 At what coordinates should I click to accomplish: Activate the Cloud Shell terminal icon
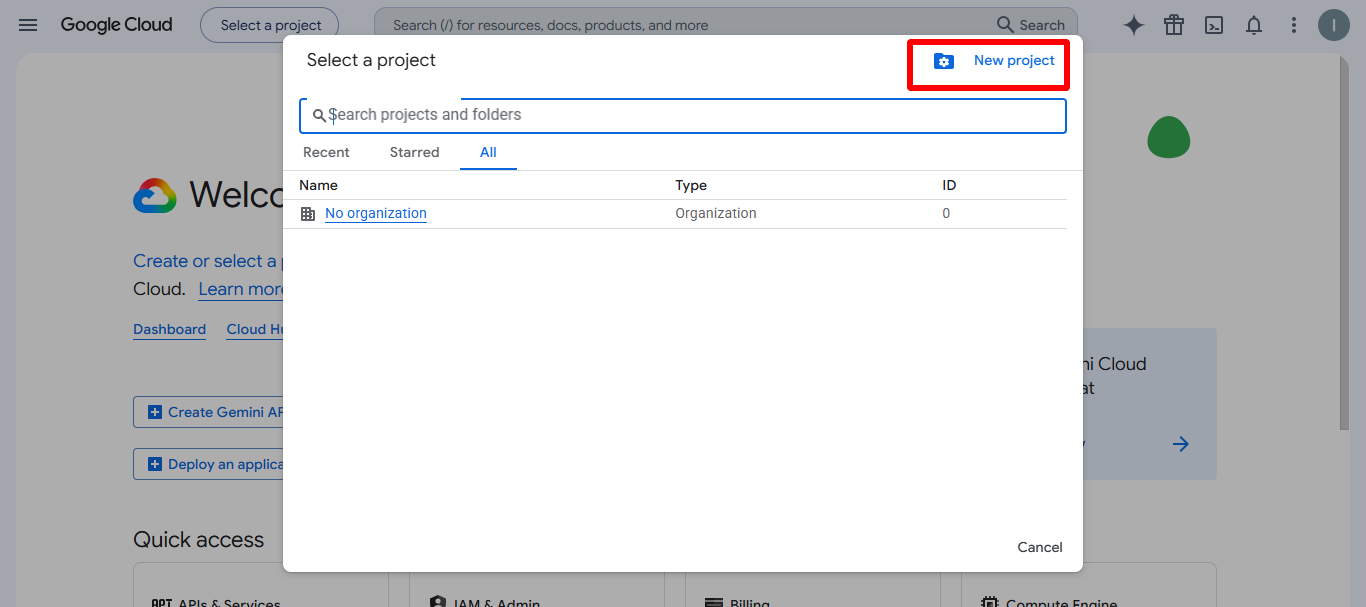(1214, 26)
